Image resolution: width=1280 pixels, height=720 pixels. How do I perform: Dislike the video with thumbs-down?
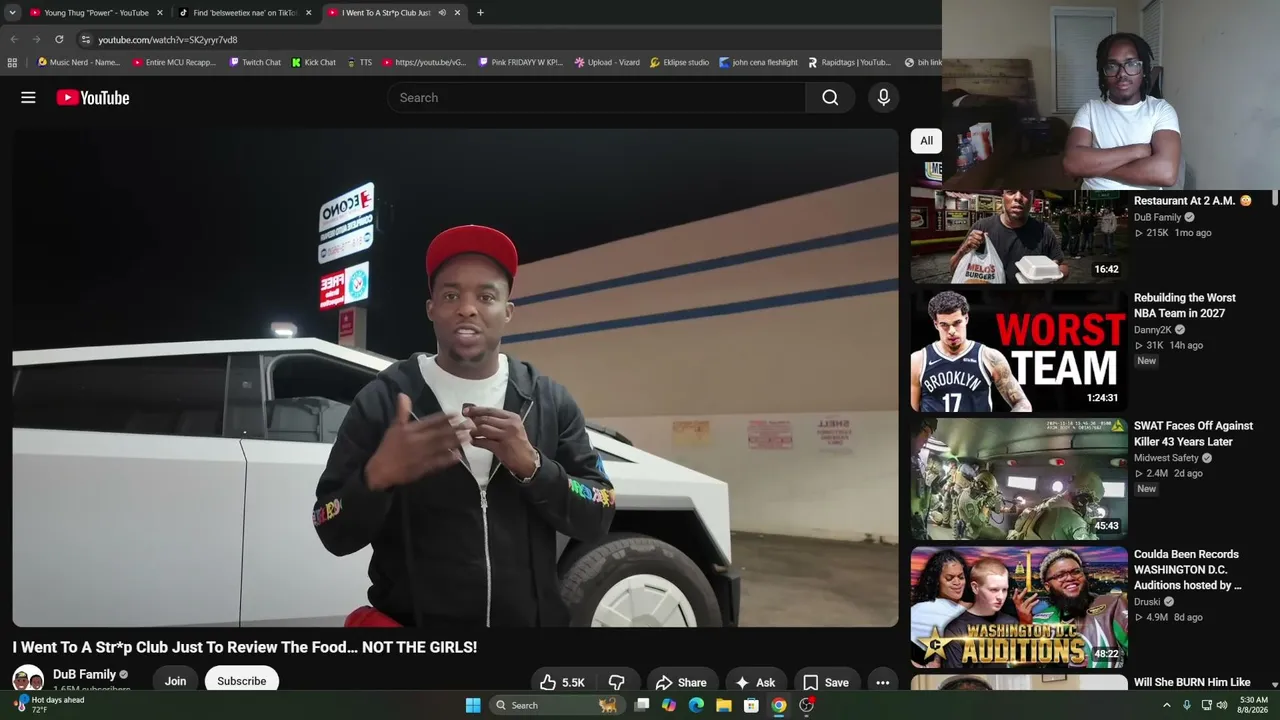click(617, 682)
